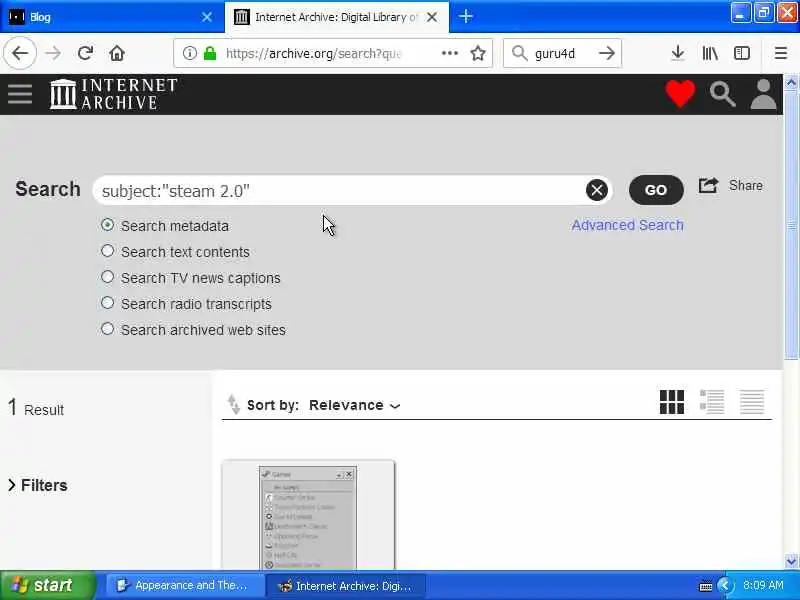Click the GO search button

656,190
